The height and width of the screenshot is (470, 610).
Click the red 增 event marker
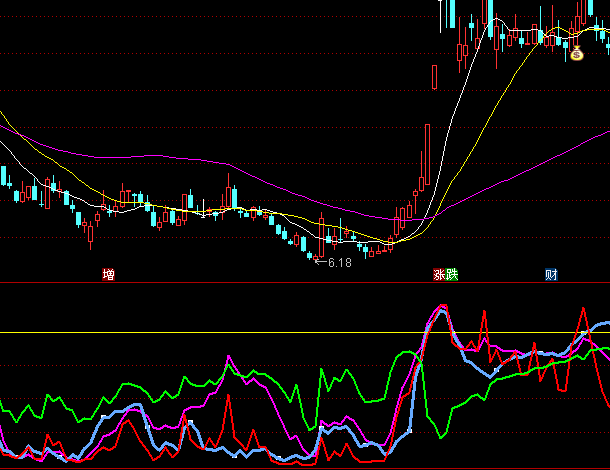[x=108, y=274]
